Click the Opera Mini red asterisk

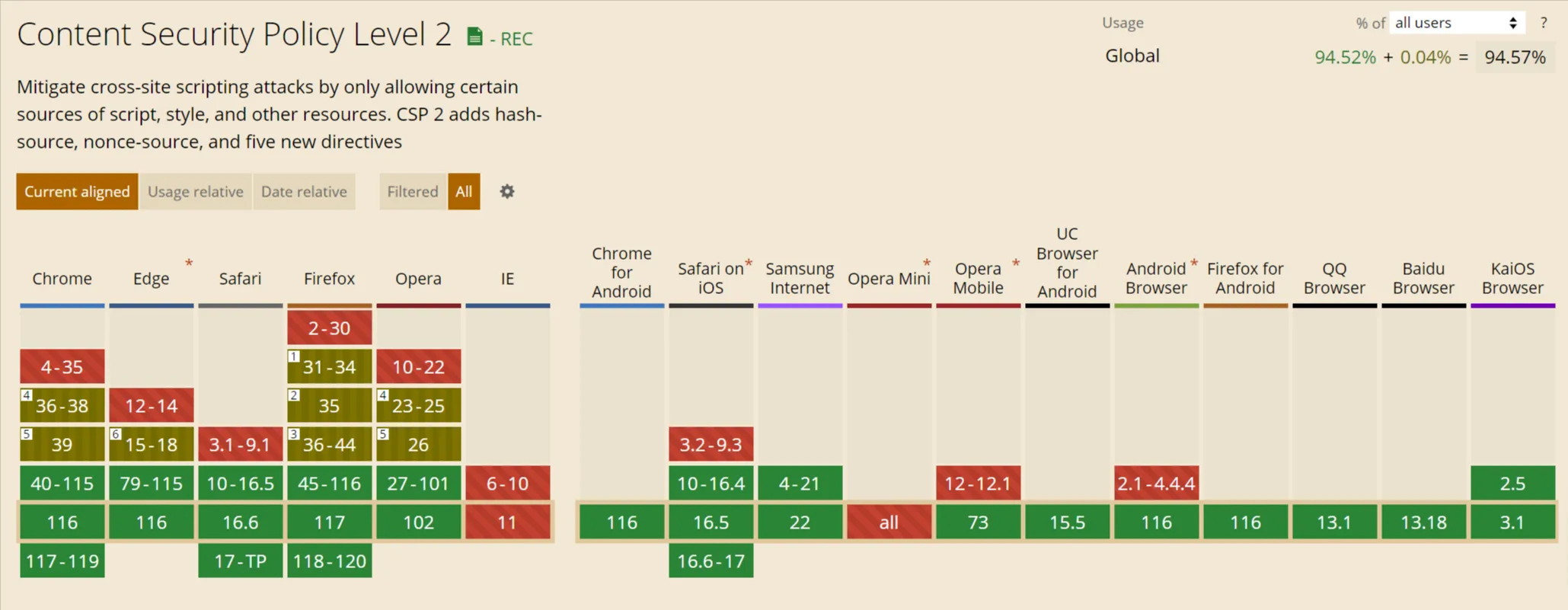[x=927, y=263]
